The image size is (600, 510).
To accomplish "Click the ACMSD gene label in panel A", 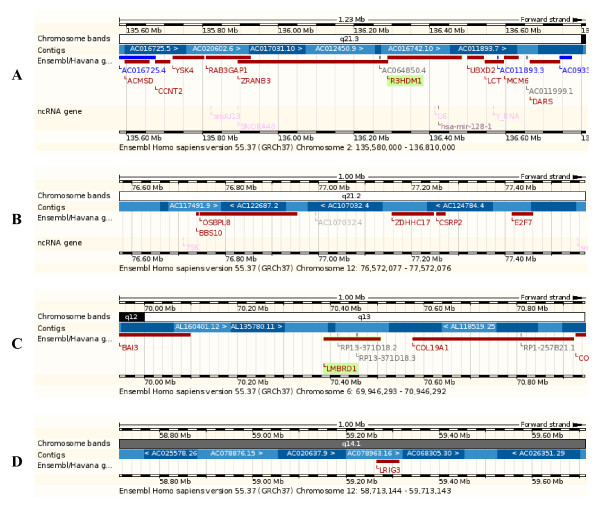I will click(x=140, y=81).
